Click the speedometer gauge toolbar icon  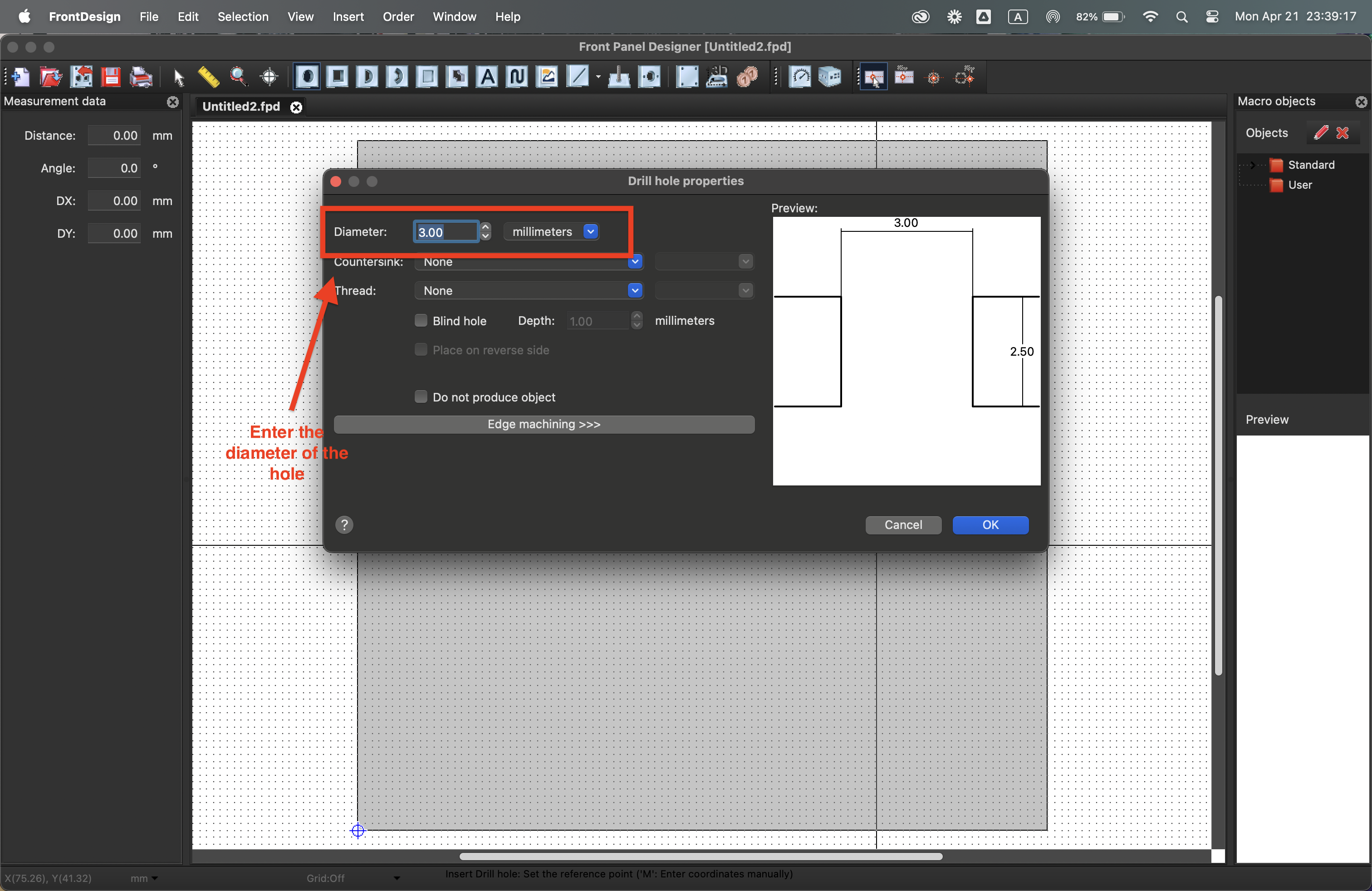coord(800,77)
